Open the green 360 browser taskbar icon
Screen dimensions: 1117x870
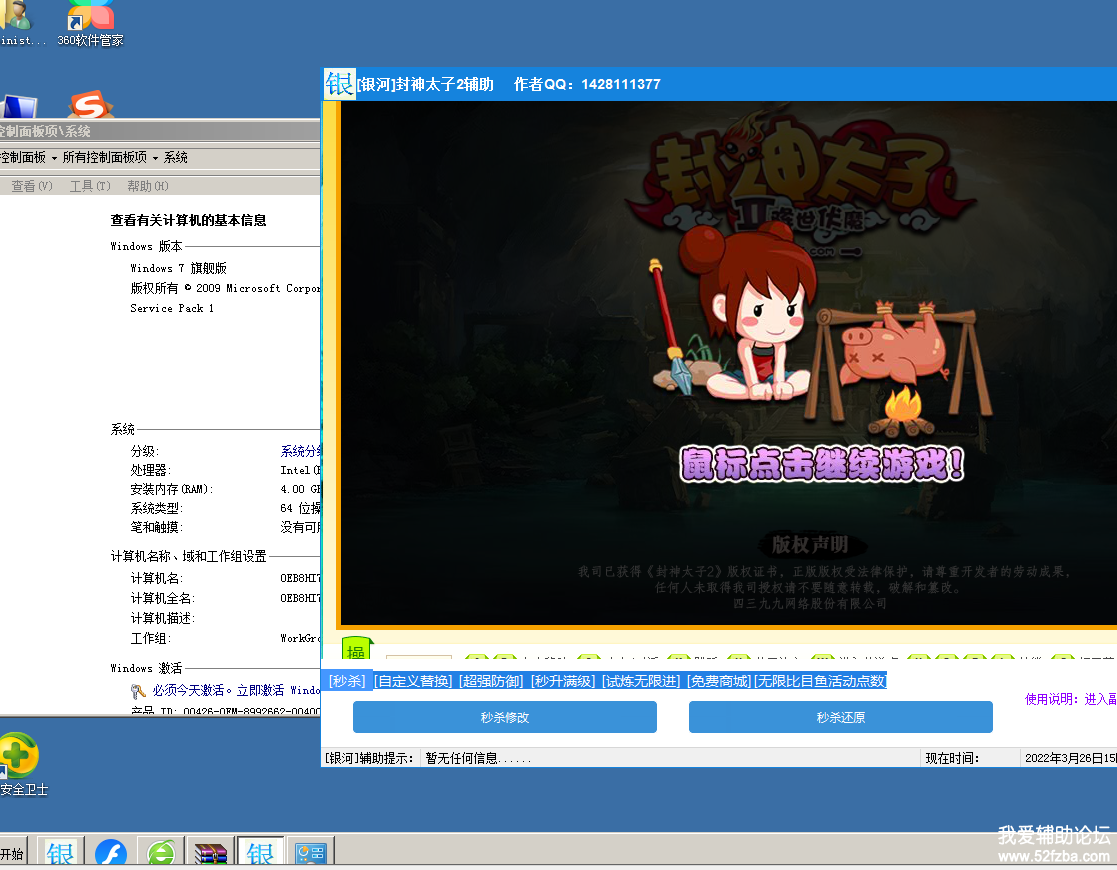161,852
